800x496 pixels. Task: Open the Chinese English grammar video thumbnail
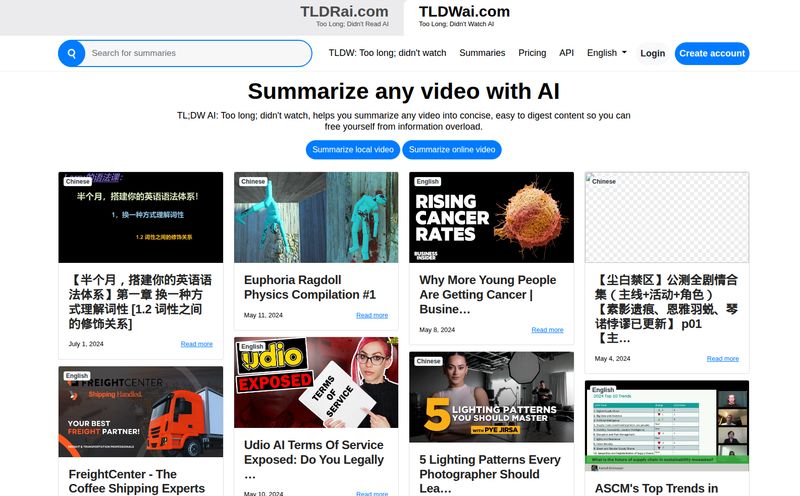pos(140,217)
